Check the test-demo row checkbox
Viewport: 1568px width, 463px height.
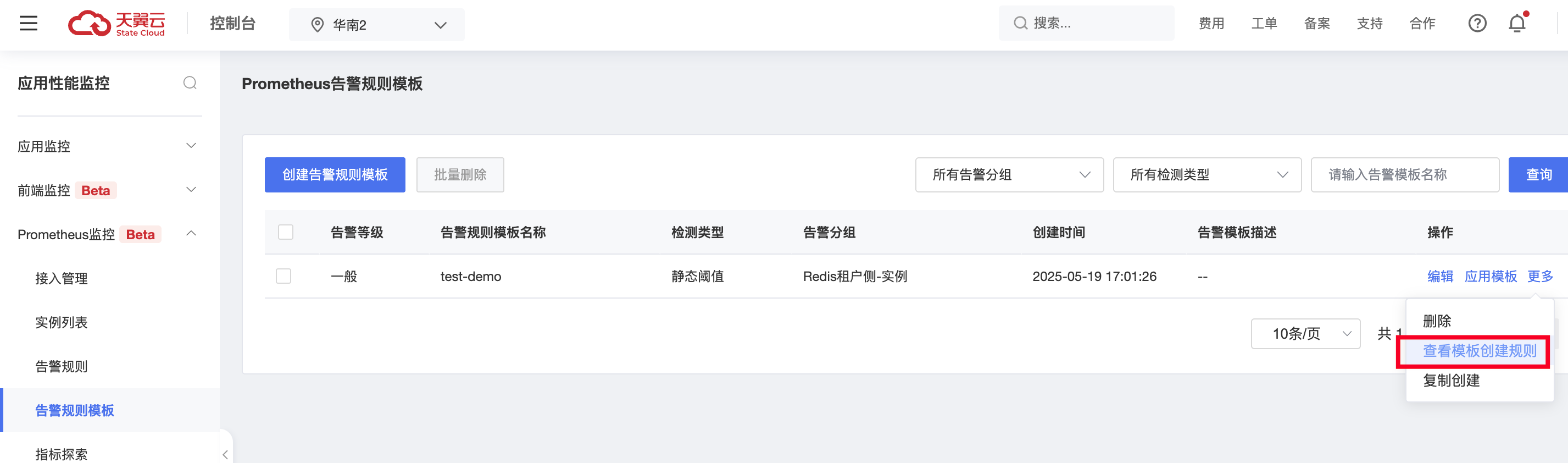[x=283, y=276]
